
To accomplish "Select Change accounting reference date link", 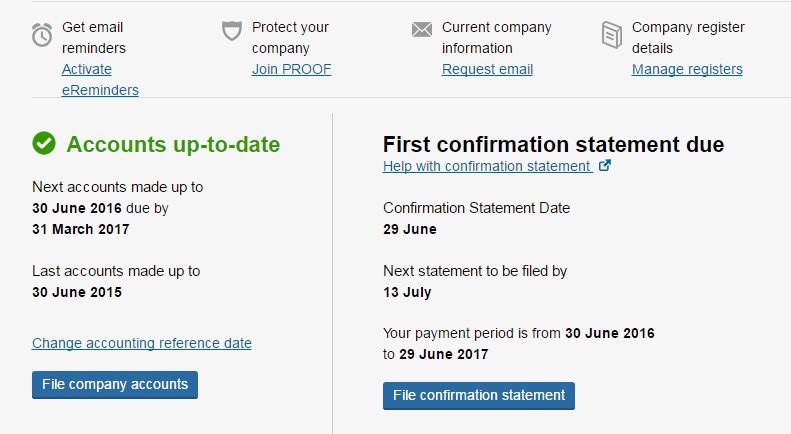I will (142, 343).
